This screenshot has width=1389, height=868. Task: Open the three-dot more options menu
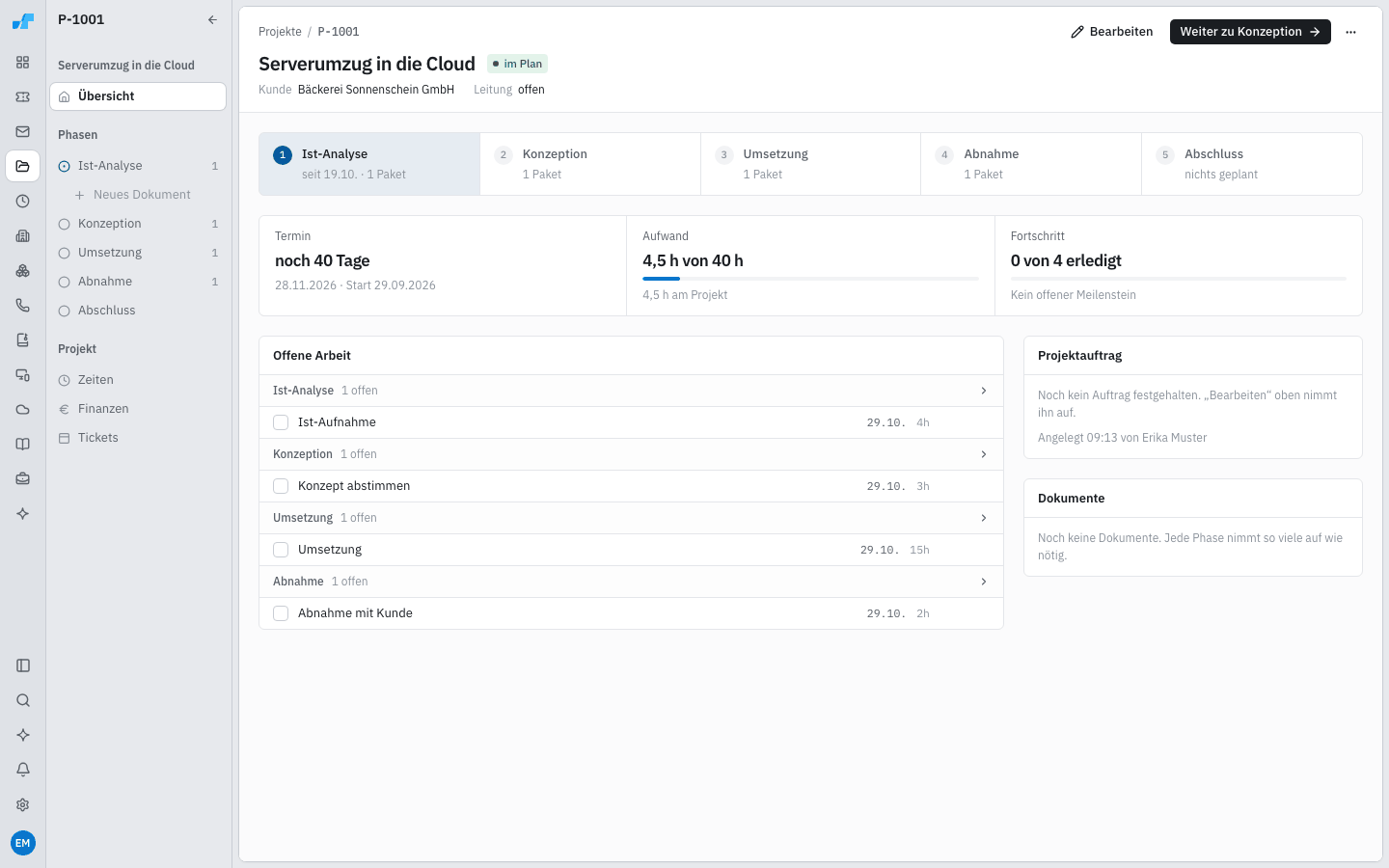click(1350, 32)
